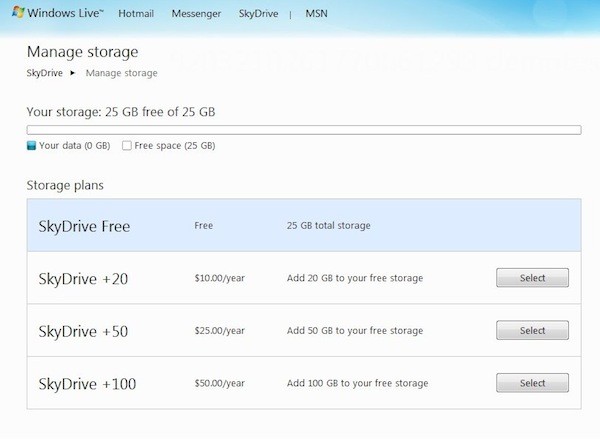The width and height of the screenshot is (600, 439).
Task: Click the 'Free' price in SkyDrive Free row
Action: pyautogui.click(x=204, y=225)
